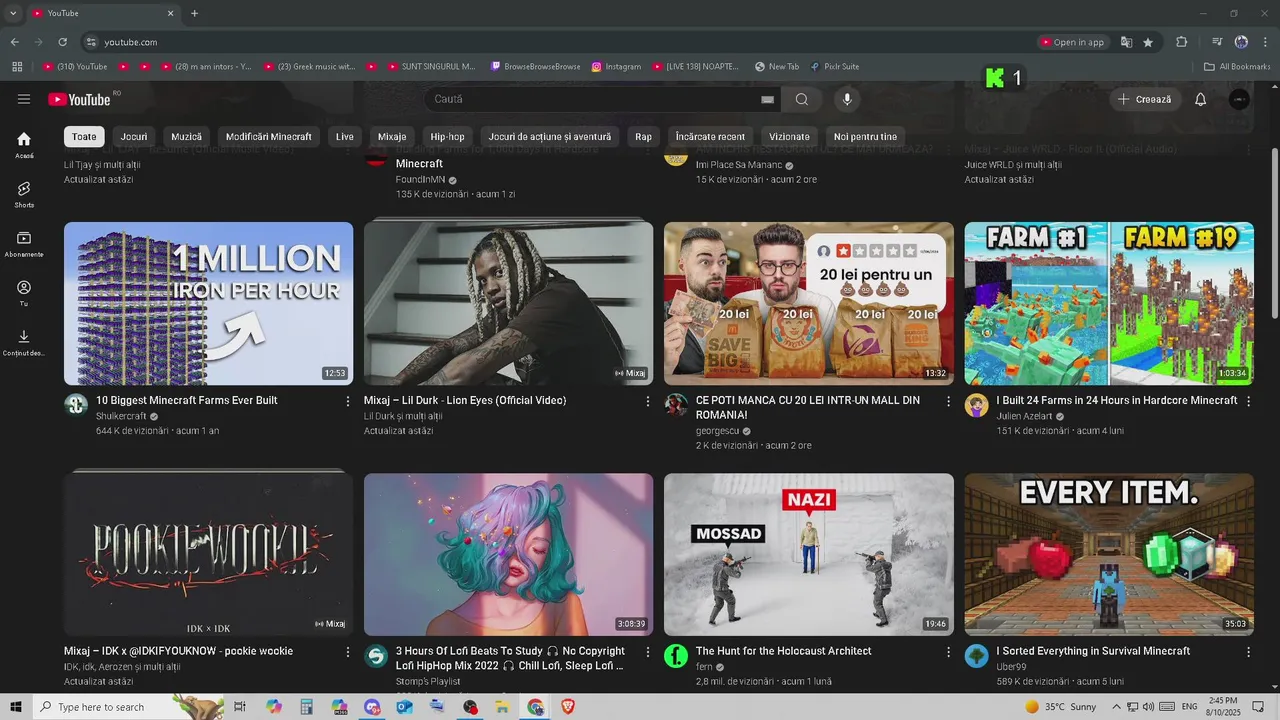The width and height of the screenshot is (1280, 720).
Task: Select the Hip-hop filter chip
Action: [x=447, y=137]
